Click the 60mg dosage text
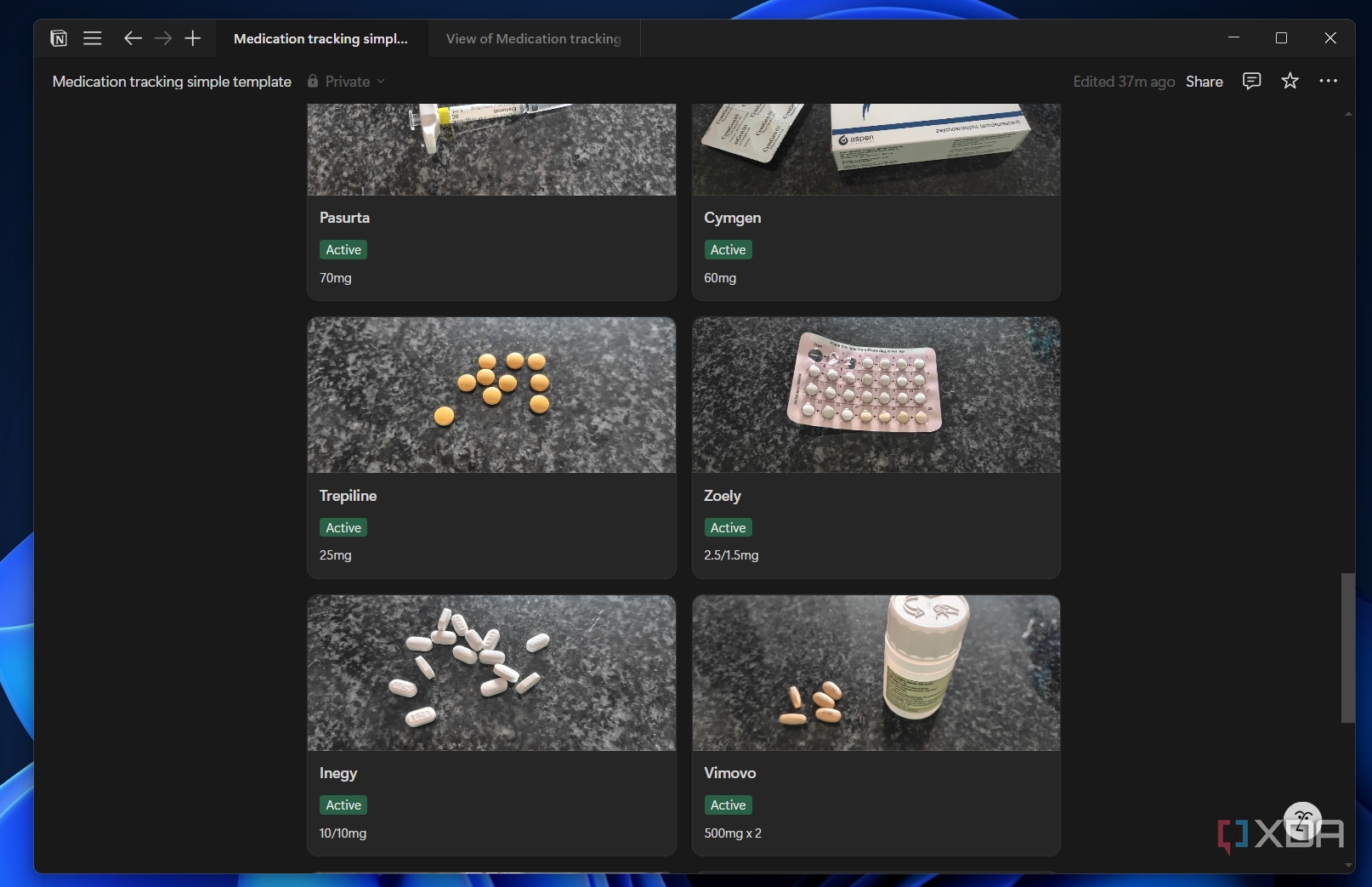This screenshot has height=887, width=1372. (720, 278)
